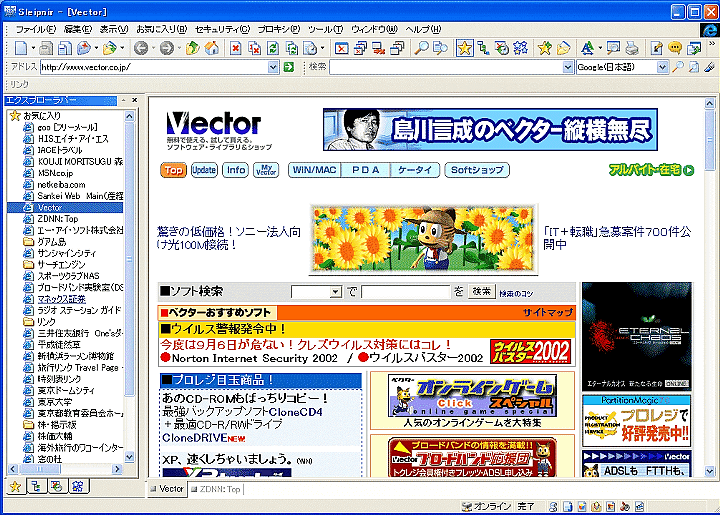Click the 検索 button in ソフト検索 form
Viewport: 720px width, 515px height.
482,291
